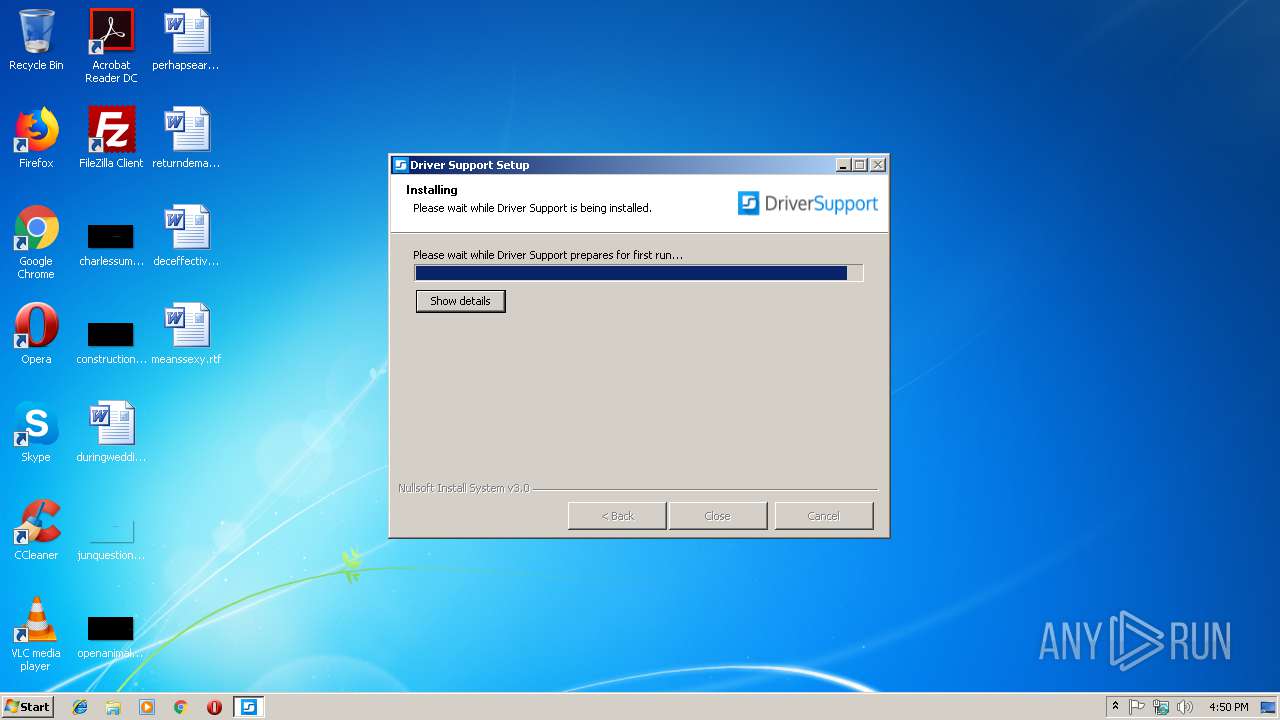1280x720 pixels.
Task: Select the returndema Word document
Action: (186, 138)
